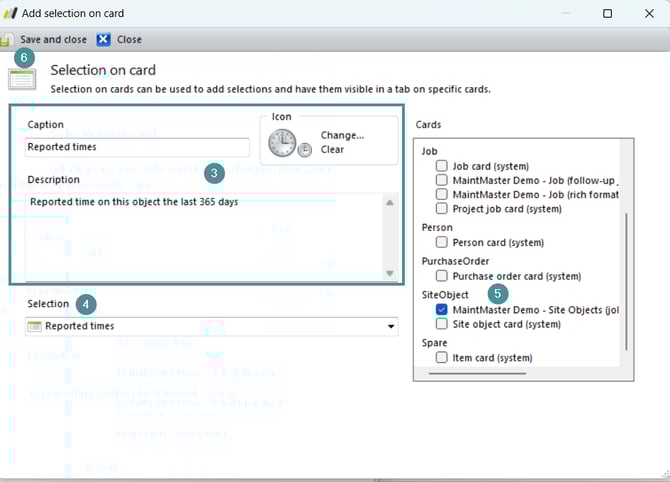670x482 pixels.
Task: Click the Reported times selection list icon
Action: tap(35, 326)
